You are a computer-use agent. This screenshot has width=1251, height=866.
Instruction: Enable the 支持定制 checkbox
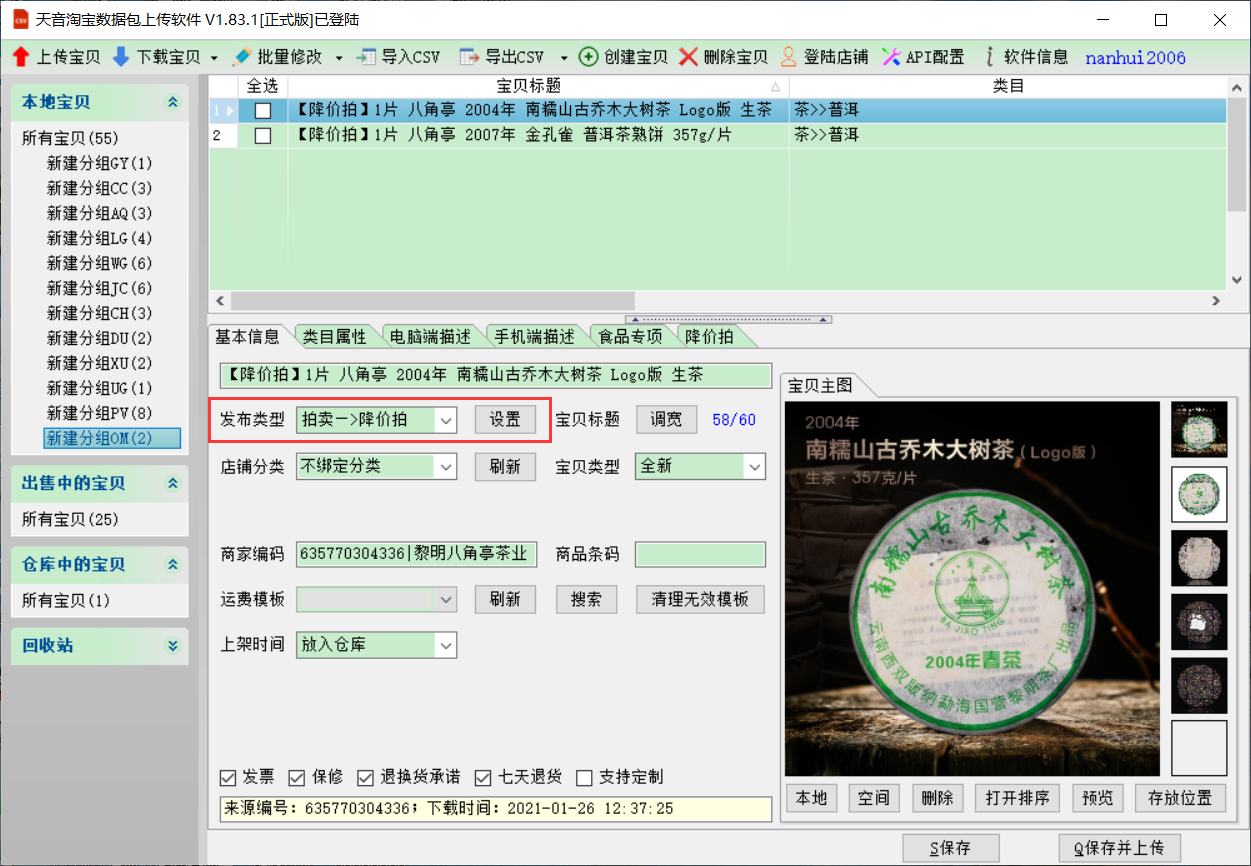tap(585, 778)
